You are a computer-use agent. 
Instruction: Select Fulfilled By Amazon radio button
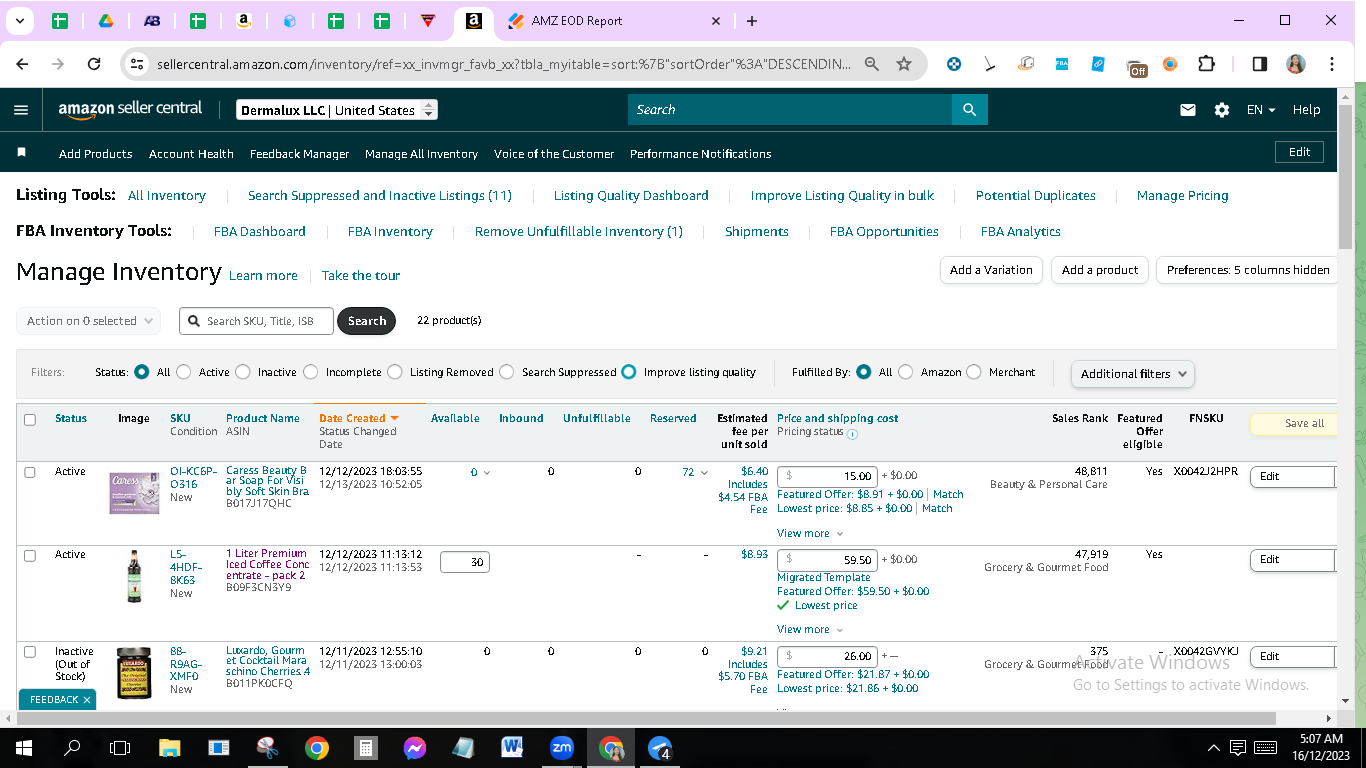pyautogui.click(x=906, y=372)
